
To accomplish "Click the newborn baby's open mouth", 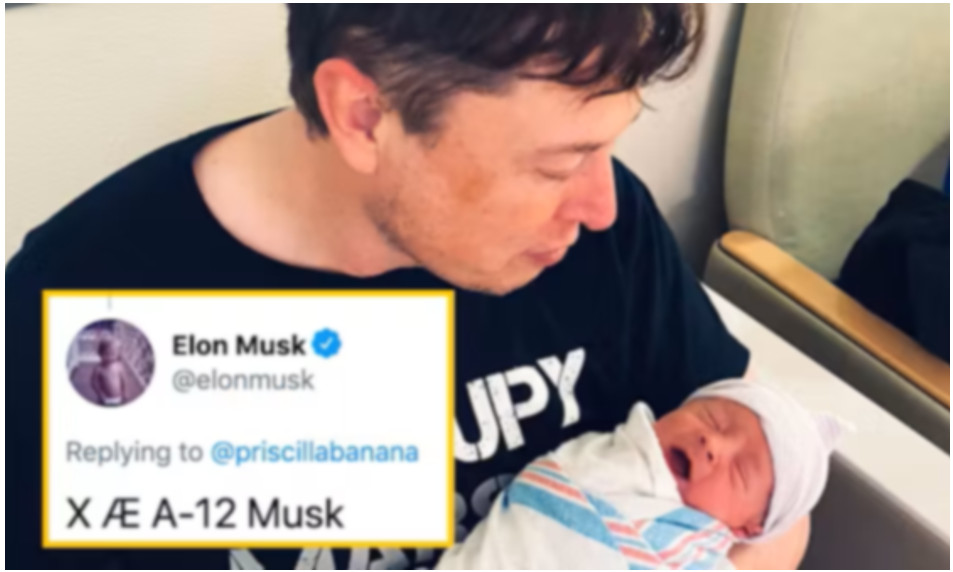I will pos(679,462).
